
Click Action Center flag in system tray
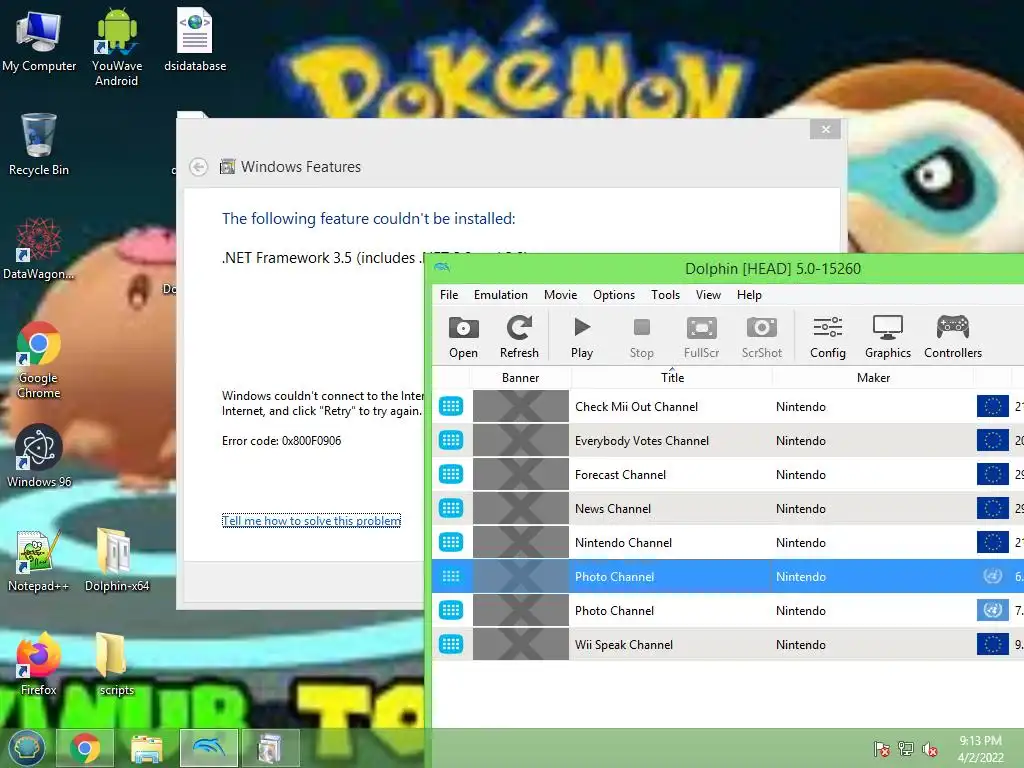(x=882, y=748)
